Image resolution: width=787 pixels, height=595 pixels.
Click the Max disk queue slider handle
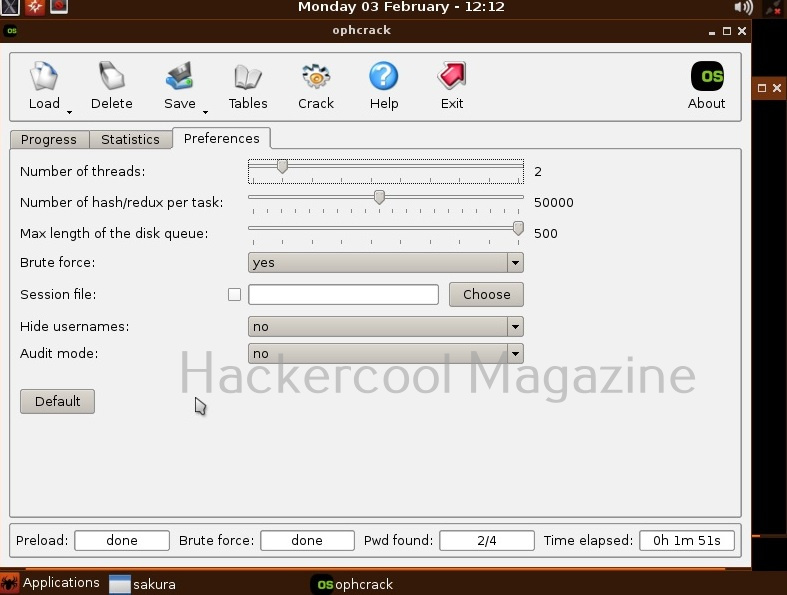(518, 228)
